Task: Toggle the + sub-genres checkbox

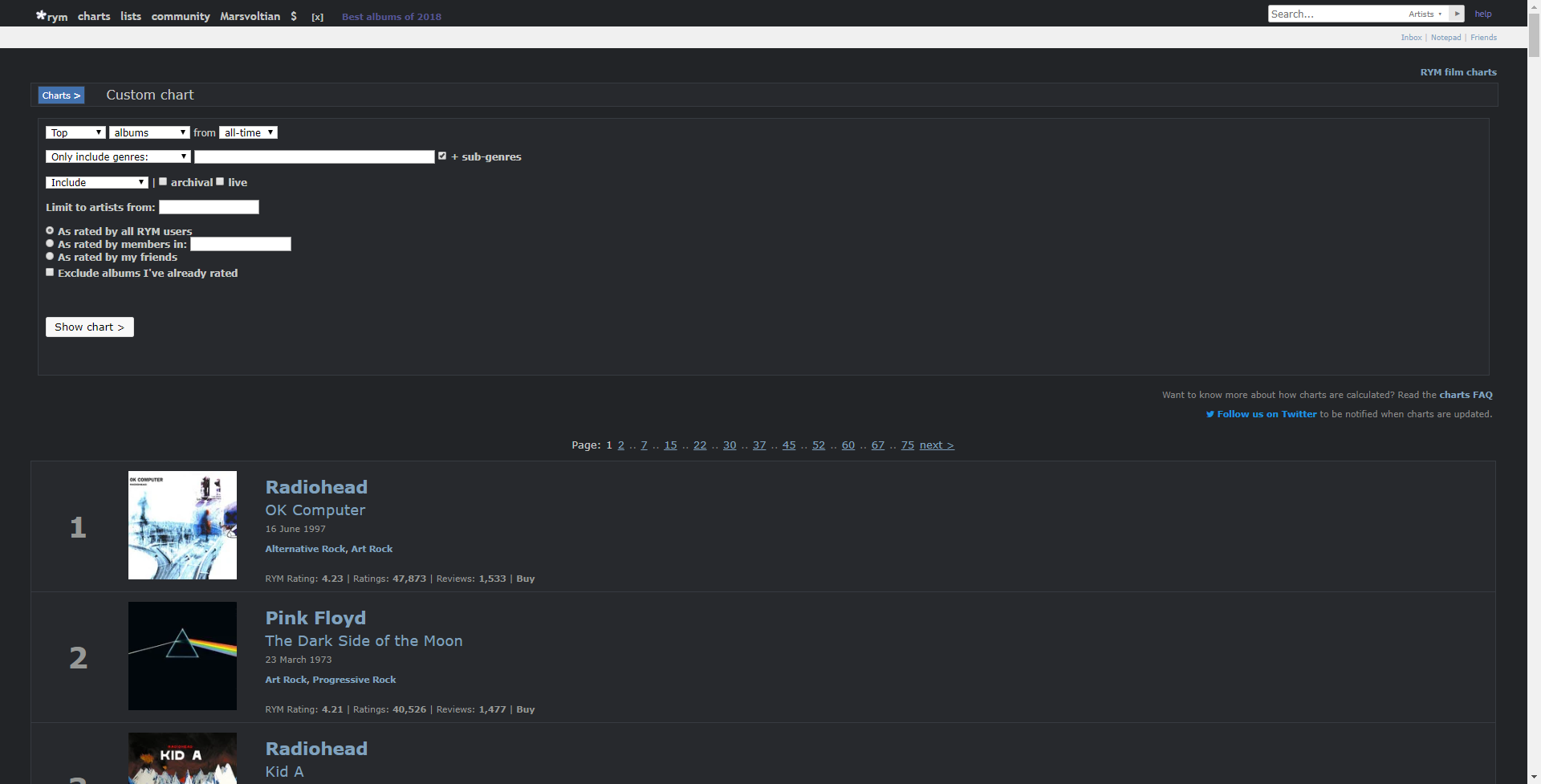Action: (442, 156)
